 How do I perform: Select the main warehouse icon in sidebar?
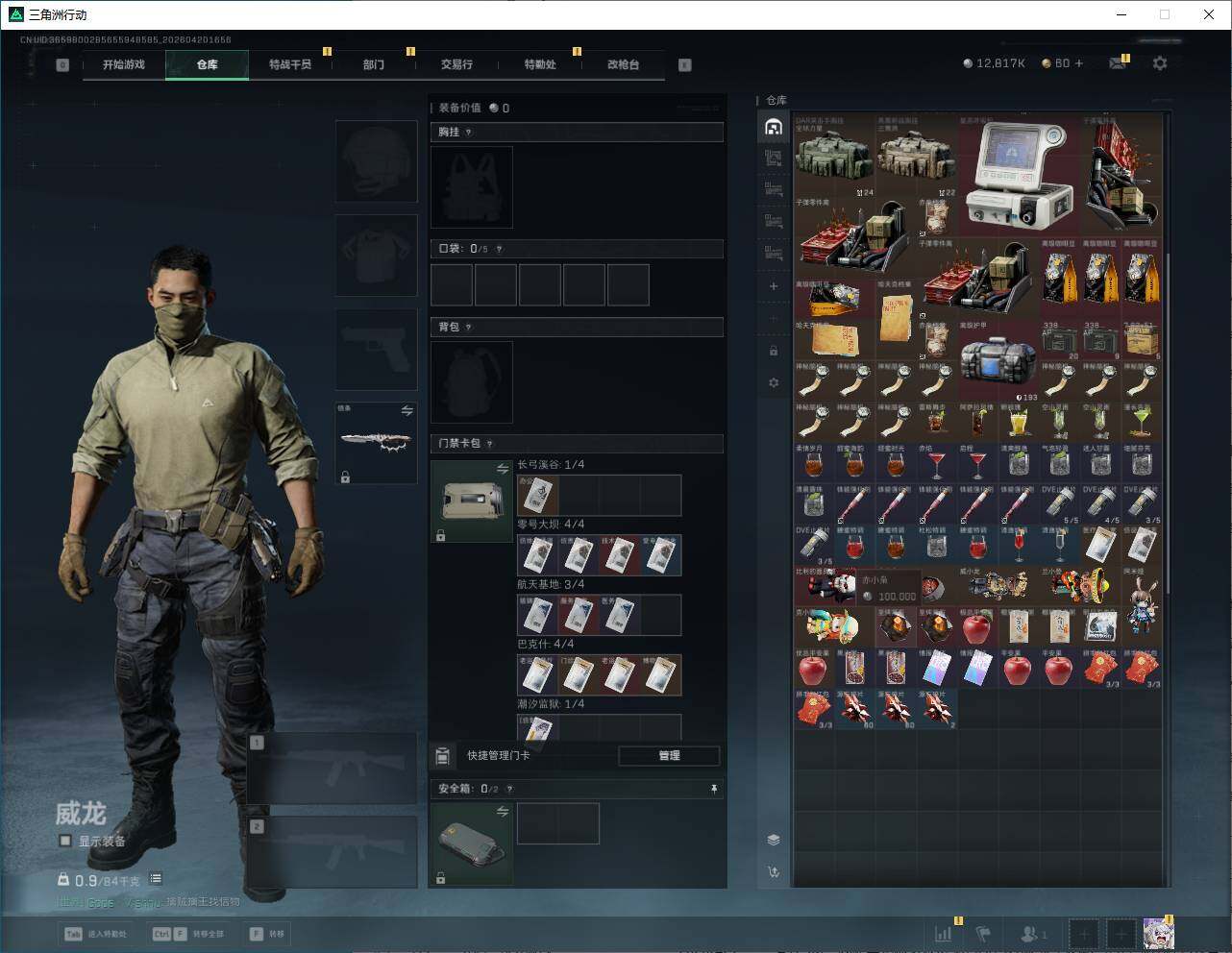(x=774, y=127)
